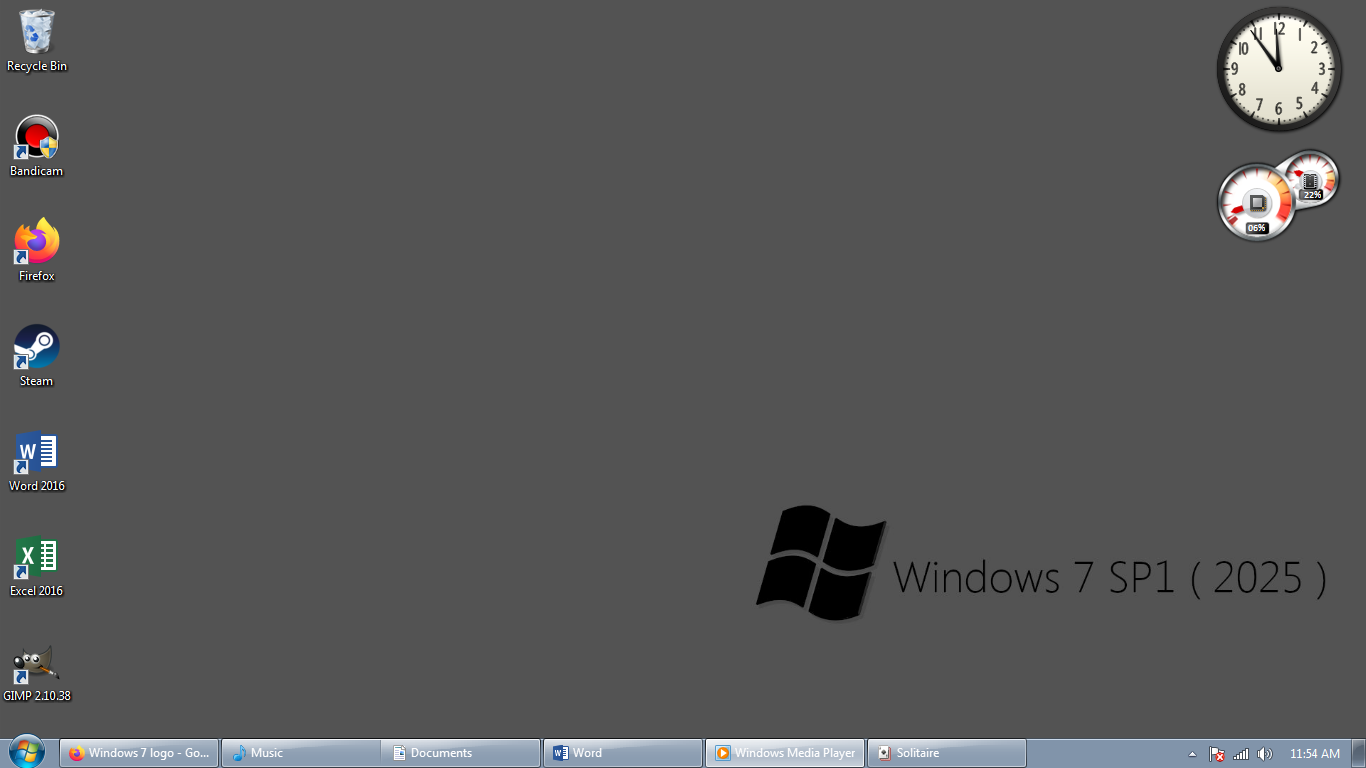Switch to Windows Media Player taskbar button
Viewport: 1366px width, 768px height.
coord(785,753)
